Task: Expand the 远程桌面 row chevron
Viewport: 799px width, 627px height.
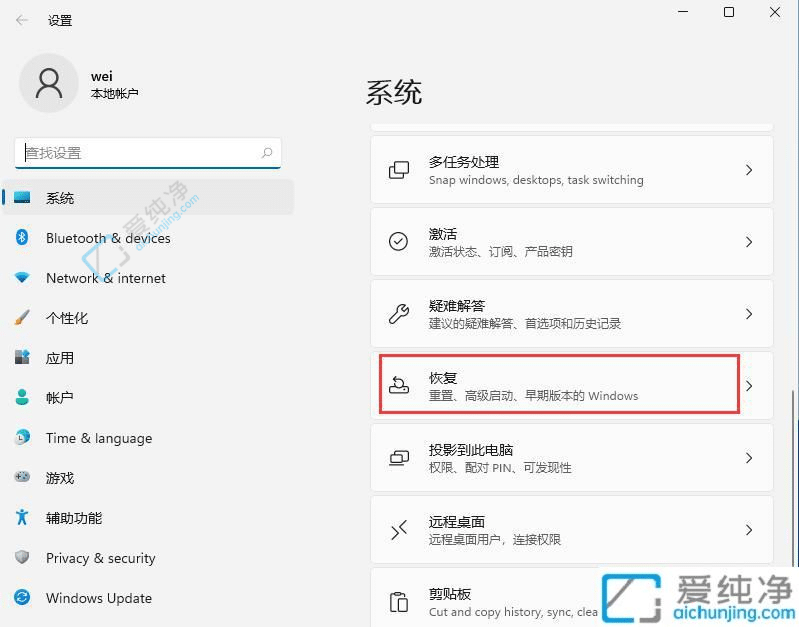Action: tap(749, 530)
